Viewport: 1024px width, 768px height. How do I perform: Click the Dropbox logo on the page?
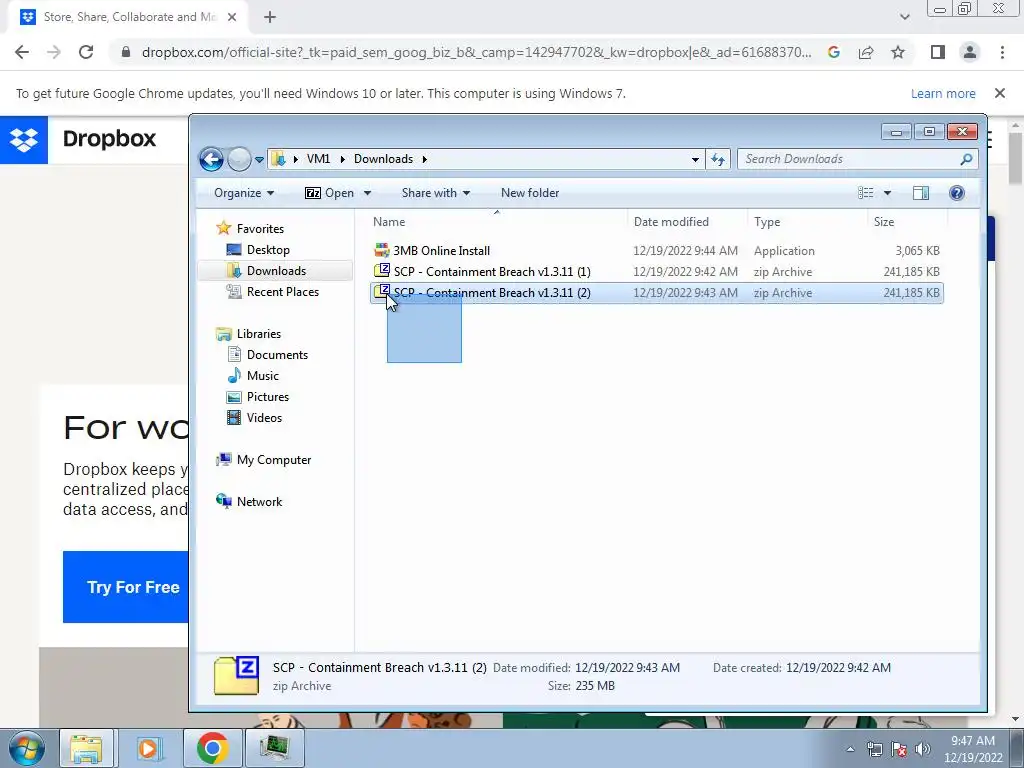pyautogui.click(x=24, y=139)
